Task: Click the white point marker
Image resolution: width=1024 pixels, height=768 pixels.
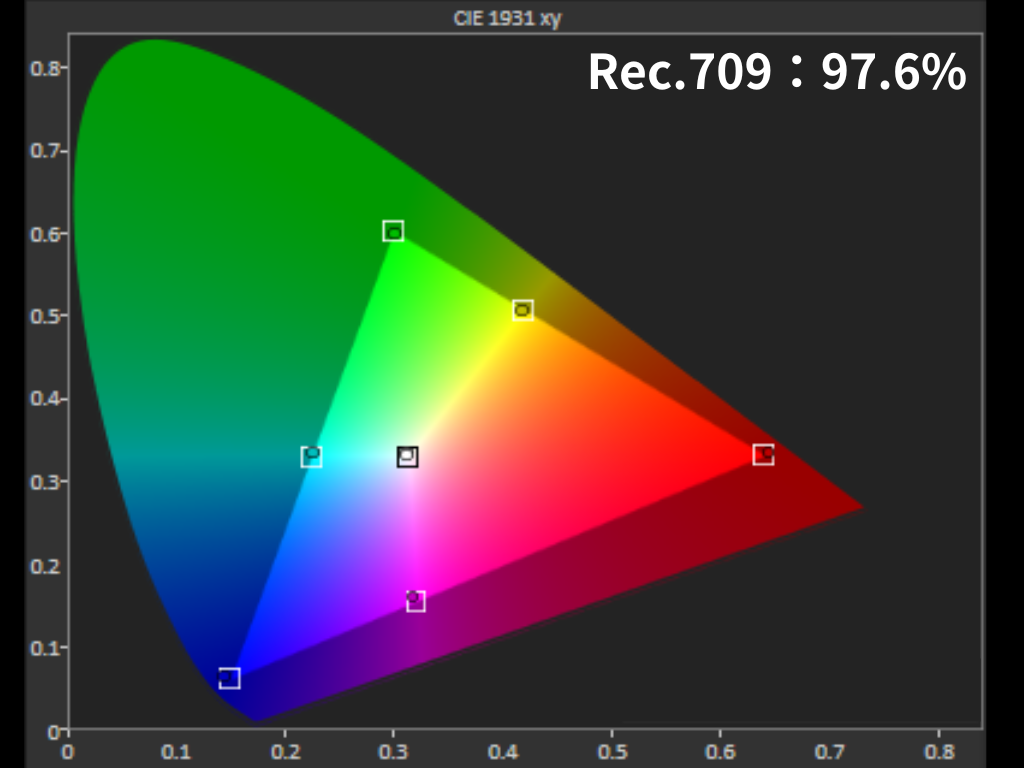Action: click(x=408, y=456)
